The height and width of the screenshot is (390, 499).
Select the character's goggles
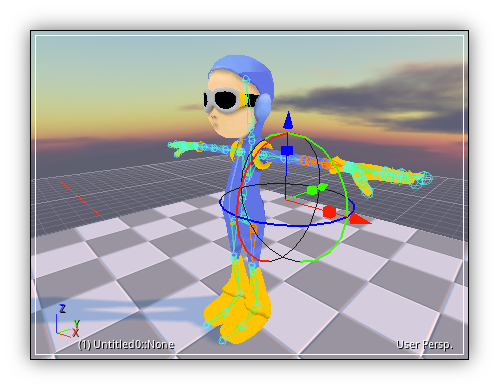pyautogui.click(x=230, y=99)
